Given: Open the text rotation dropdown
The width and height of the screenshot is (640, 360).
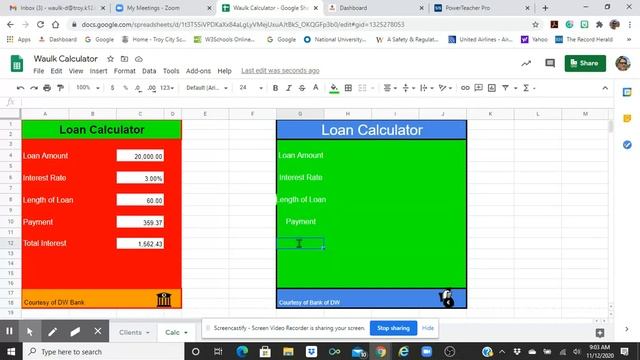Looking at the screenshot, I should pyautogui.click(x=445, y=88).
